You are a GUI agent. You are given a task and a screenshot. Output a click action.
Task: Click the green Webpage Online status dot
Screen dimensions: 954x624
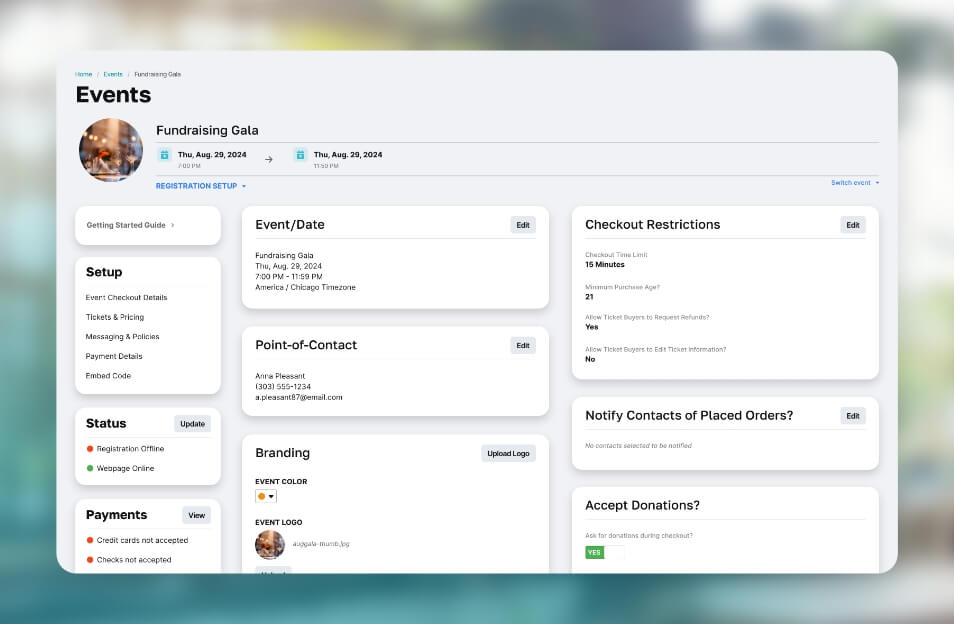click(89, 468)
